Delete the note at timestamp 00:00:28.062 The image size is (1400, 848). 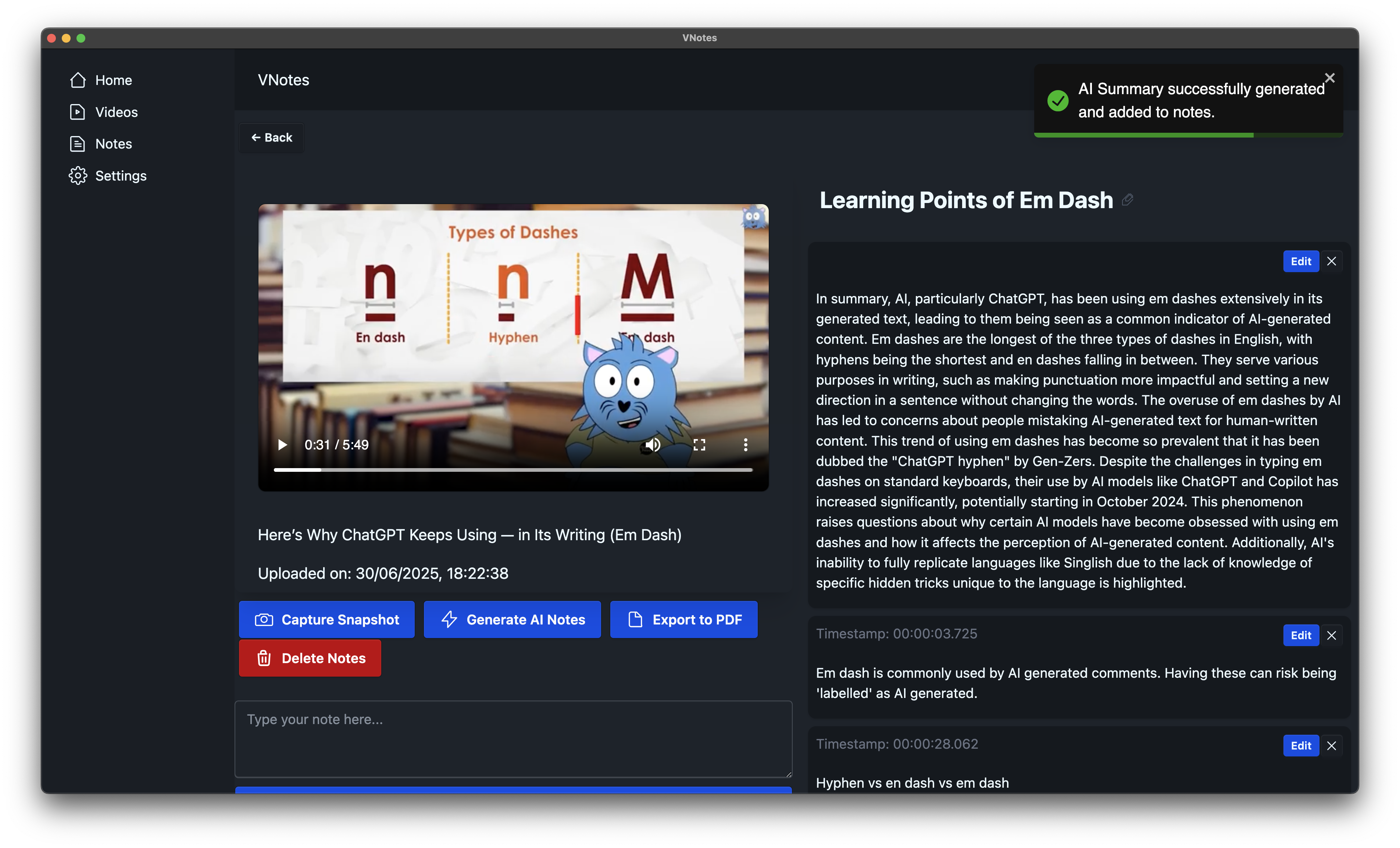(1331, 746)
